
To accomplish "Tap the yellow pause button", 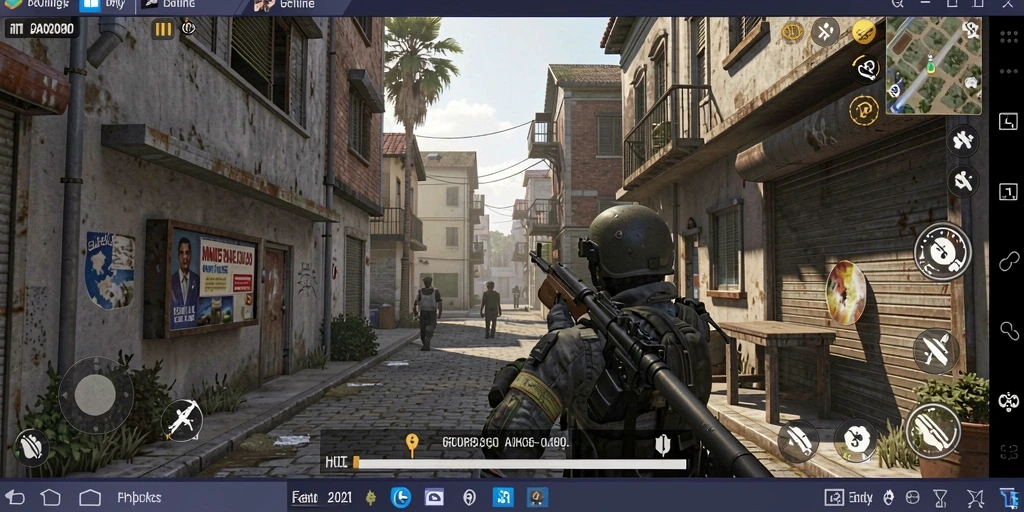I will (x=163, y=29).
